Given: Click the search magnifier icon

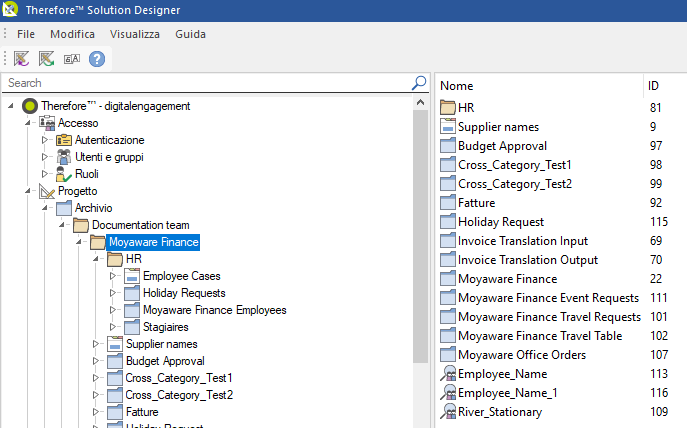Looking at the screenshot, I should pos(419,82).
